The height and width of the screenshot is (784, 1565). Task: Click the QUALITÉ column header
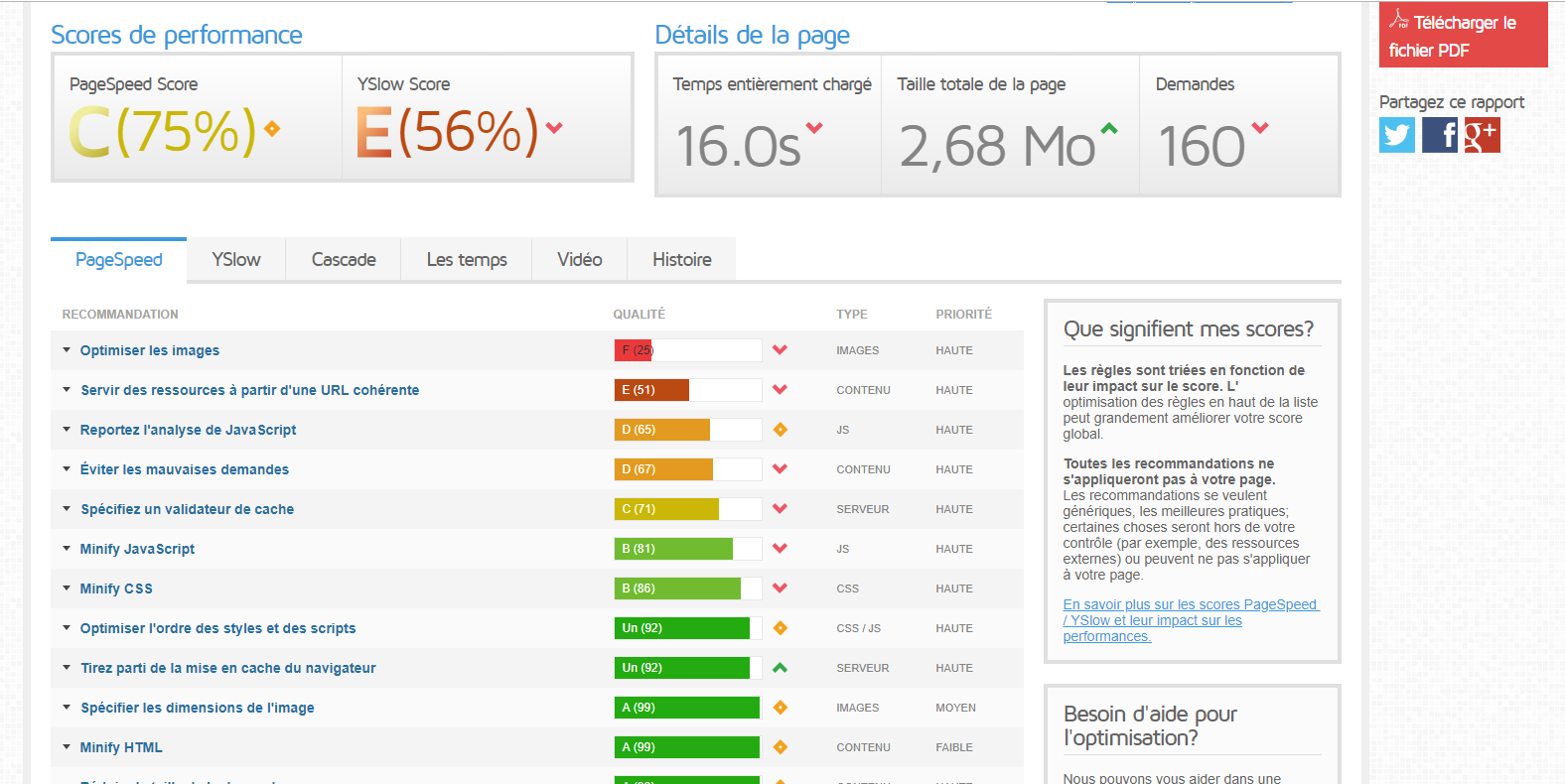point(640,315)
